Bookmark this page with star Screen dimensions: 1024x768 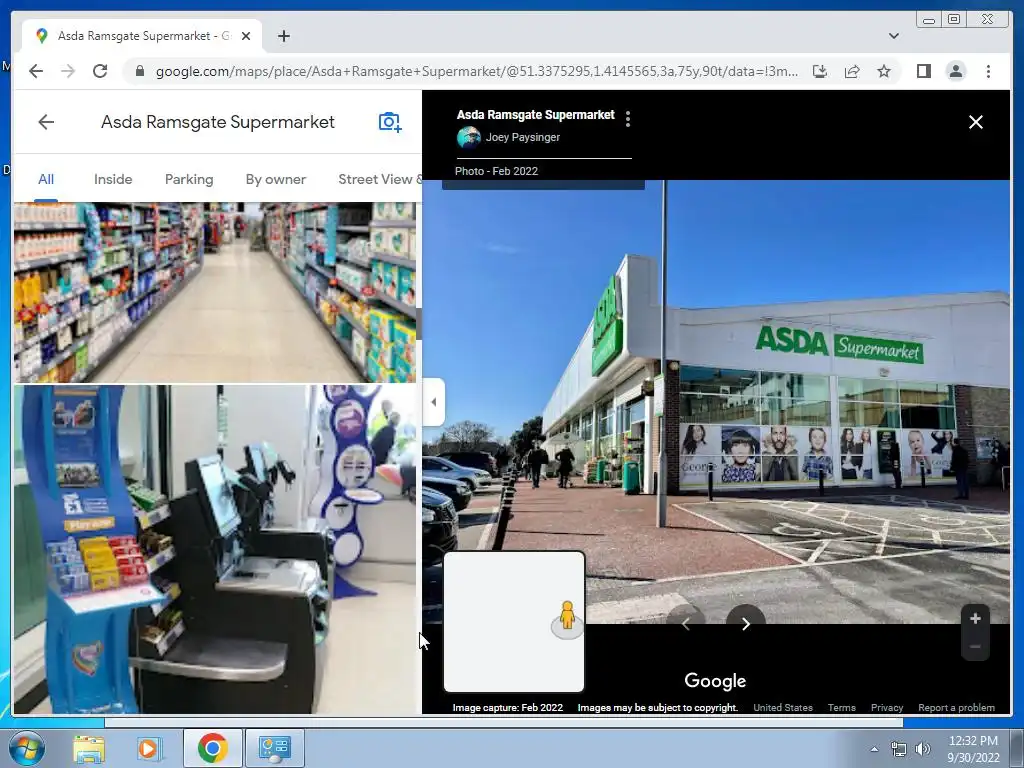tap(884, 71)
